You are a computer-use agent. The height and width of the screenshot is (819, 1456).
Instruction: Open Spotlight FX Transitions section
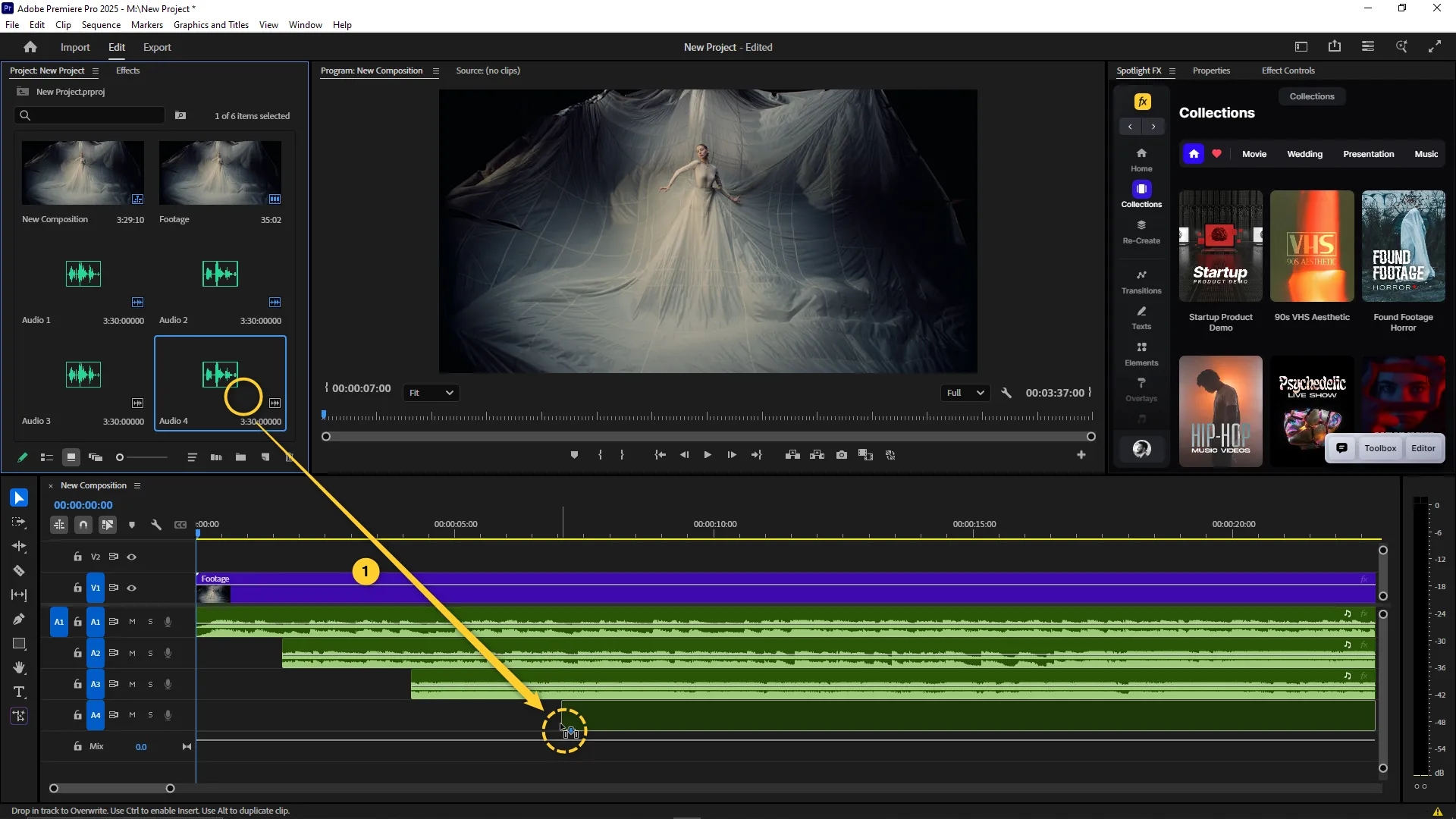click(x=1141, y=281)
